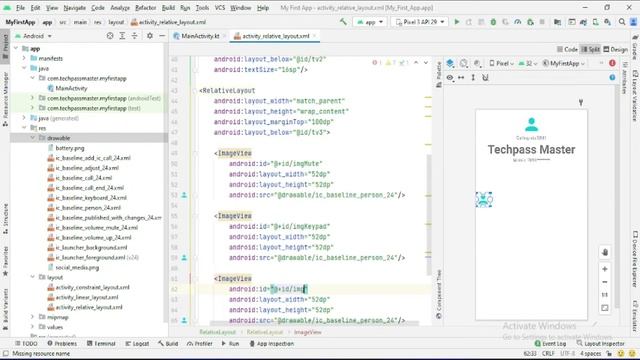640x360 pixels.
Task: Click the pan hand tool in preview
Action: (605, 252)
